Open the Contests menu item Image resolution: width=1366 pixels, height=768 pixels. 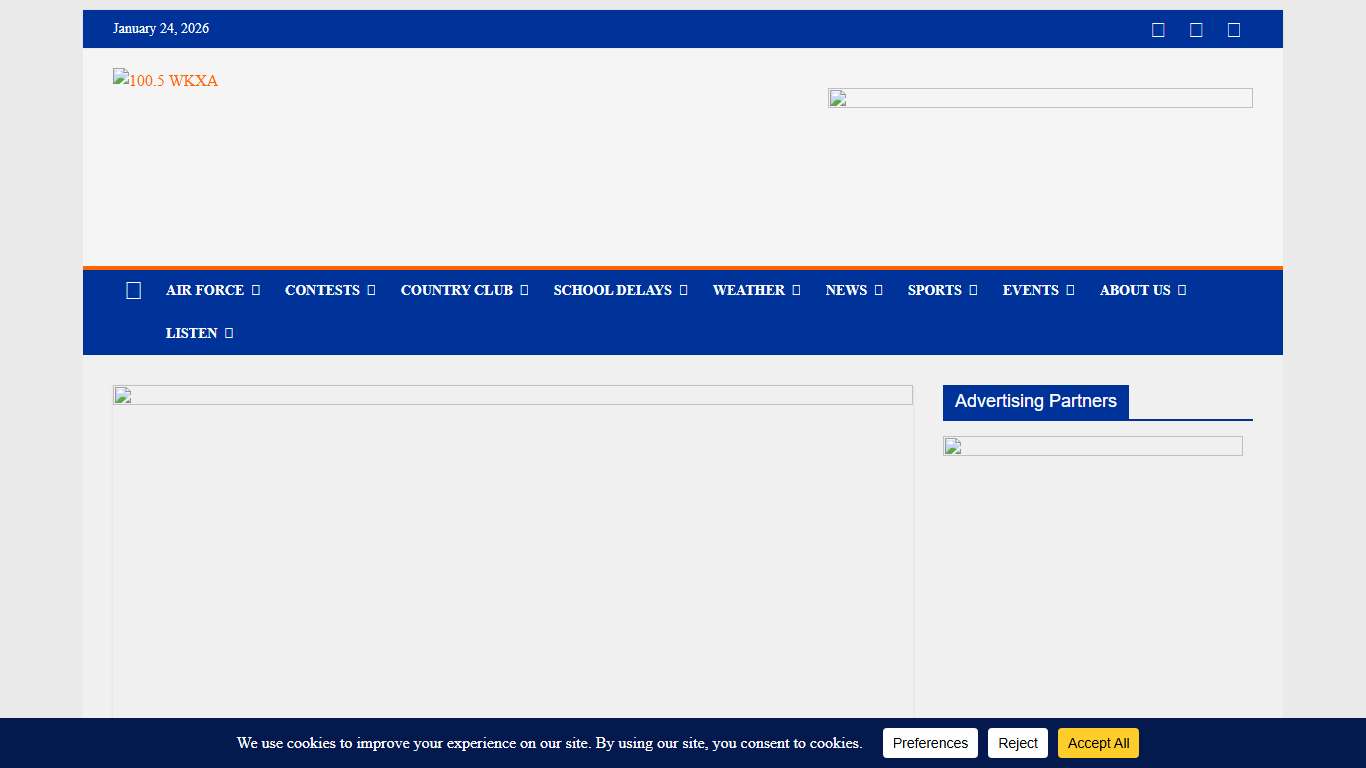(x=322, y=291)
